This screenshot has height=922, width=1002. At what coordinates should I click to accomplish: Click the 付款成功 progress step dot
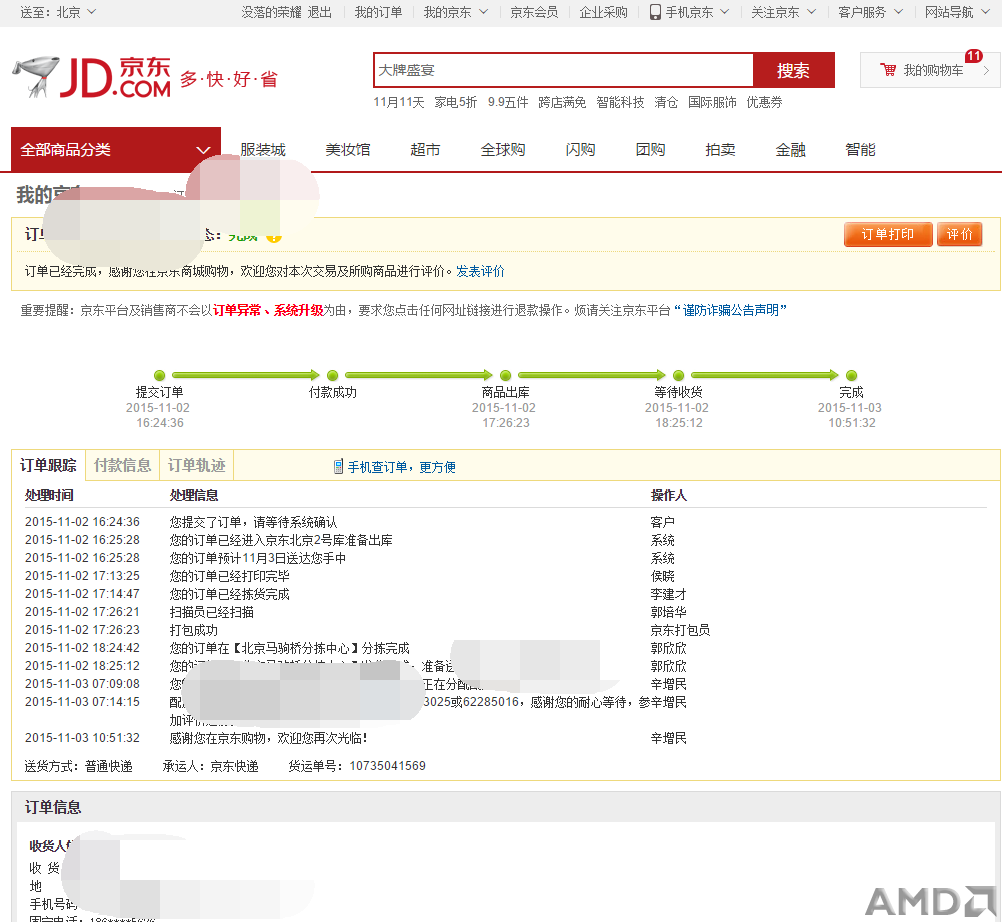[x=332, y=375]
